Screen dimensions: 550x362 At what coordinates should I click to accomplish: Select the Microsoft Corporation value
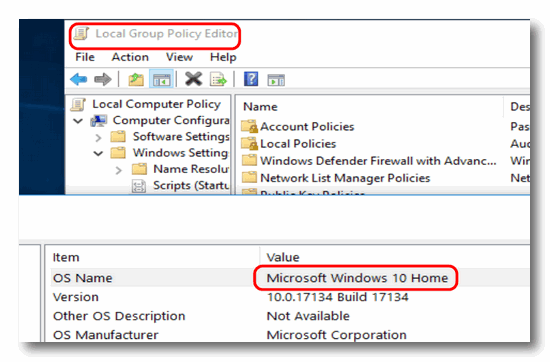(x=336, y=335)
